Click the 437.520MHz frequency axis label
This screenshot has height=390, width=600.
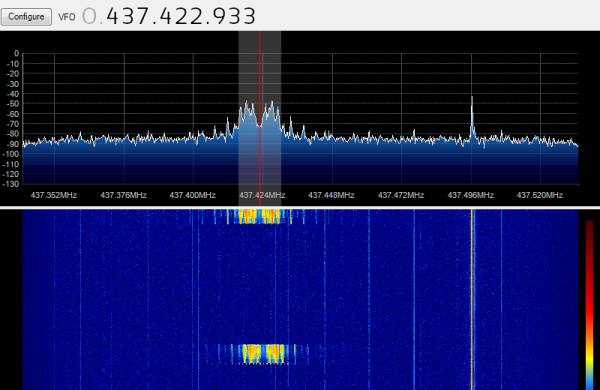[540, 195]
